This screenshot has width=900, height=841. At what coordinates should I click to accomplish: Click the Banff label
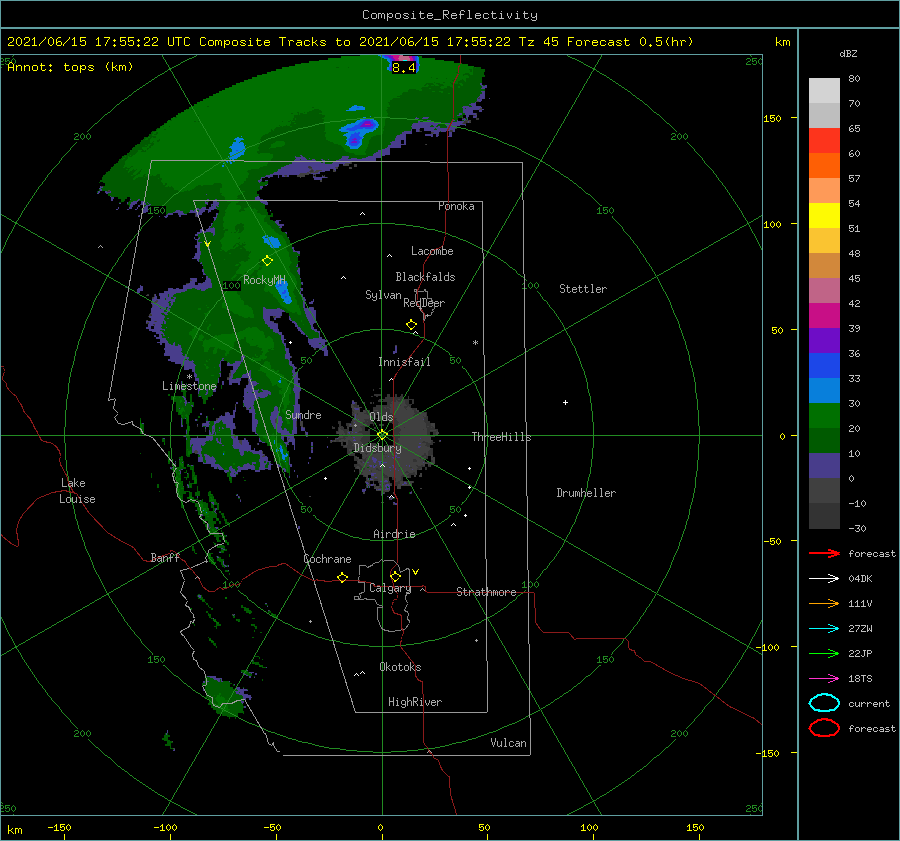(x=165, y=557)
